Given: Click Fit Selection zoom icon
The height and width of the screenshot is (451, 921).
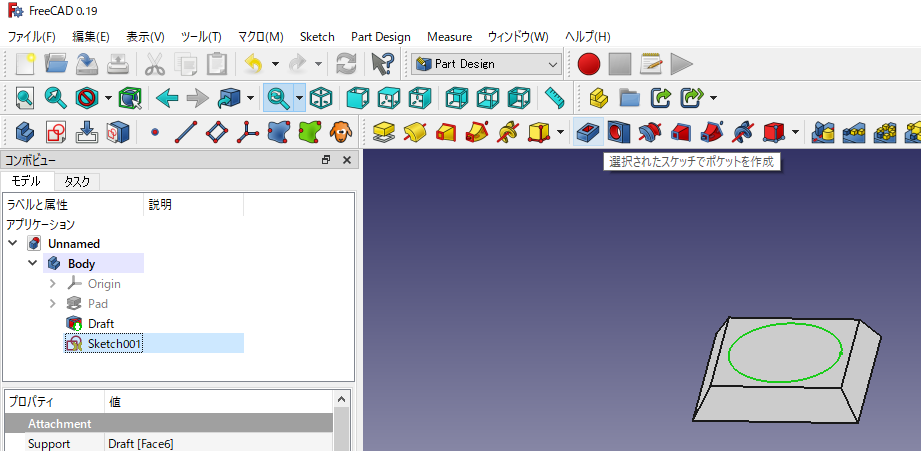Looking at the screenshot, I should pyautogui.click(x=56, y=98).
